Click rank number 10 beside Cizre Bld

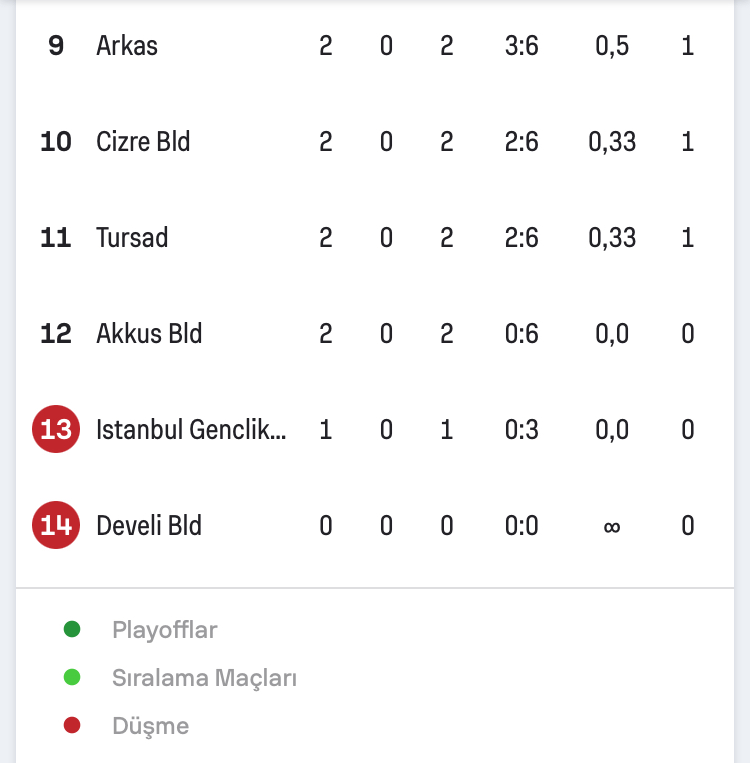[56, 142]
